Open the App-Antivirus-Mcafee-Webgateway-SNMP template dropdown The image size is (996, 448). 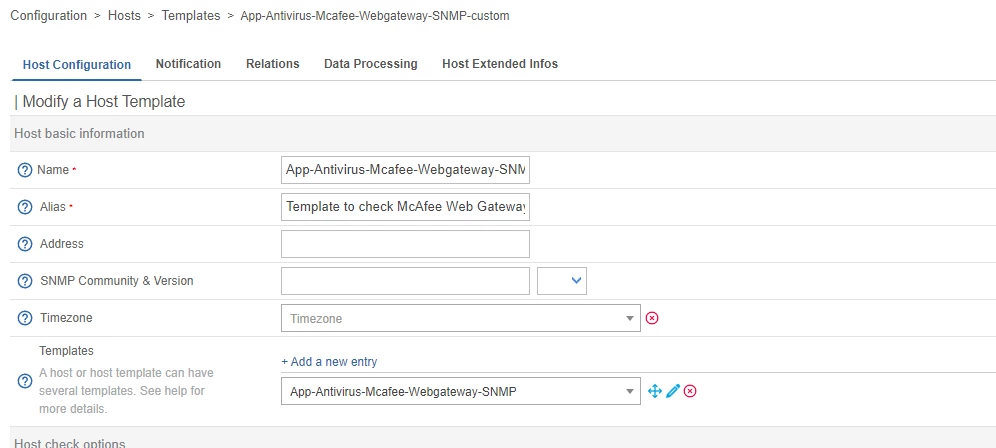coord(460,391)
